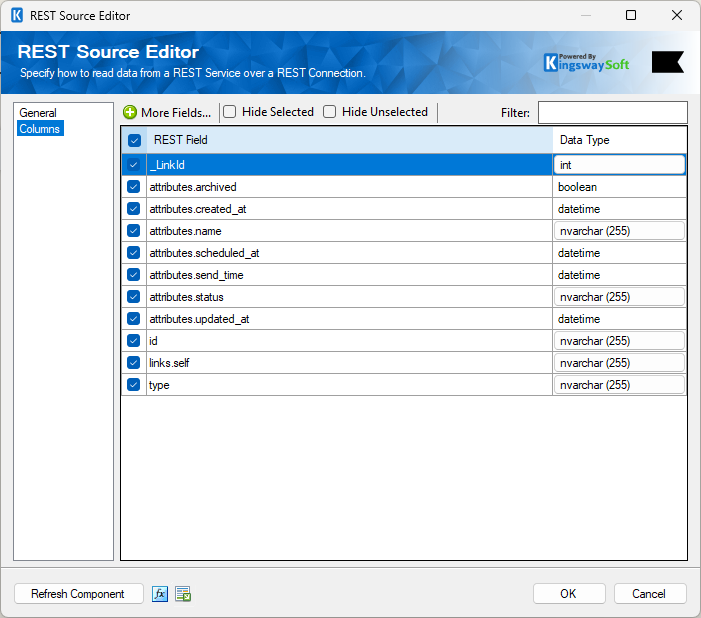The width and height of the screenshot is (701, 618).
Task: Expand data type dropdown for type field
Action: pos(619,385)
